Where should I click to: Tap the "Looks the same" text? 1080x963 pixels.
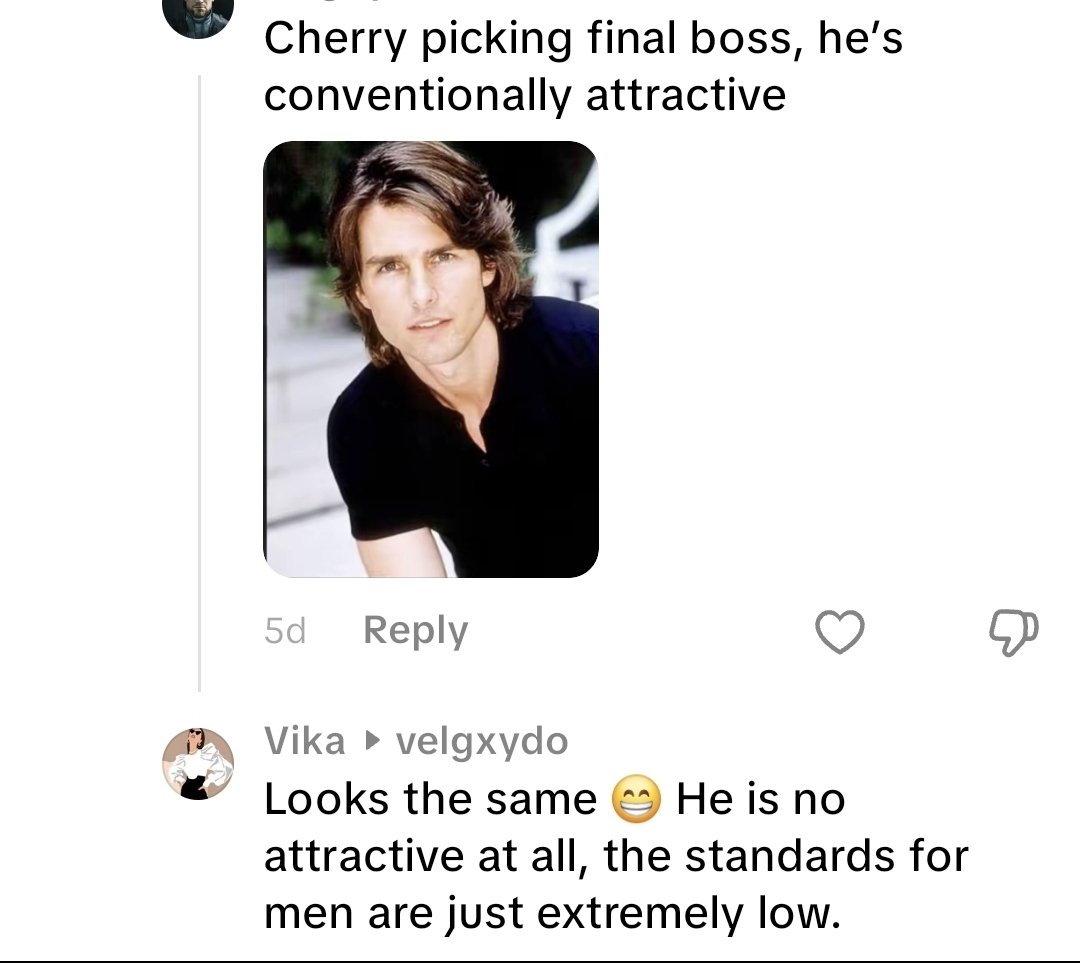[430, 800]
